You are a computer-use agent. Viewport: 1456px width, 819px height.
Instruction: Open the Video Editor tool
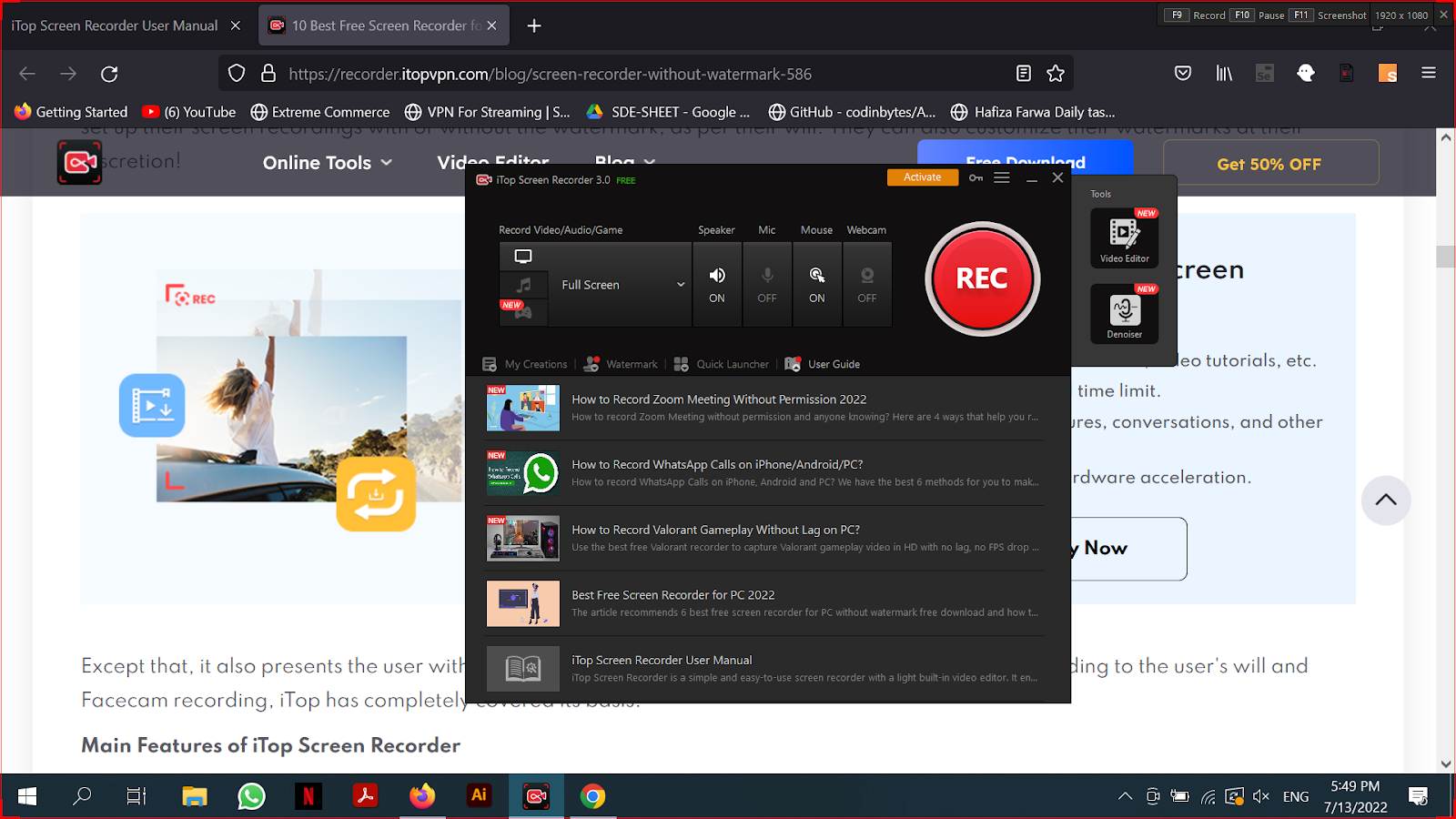coord(1125,238)
